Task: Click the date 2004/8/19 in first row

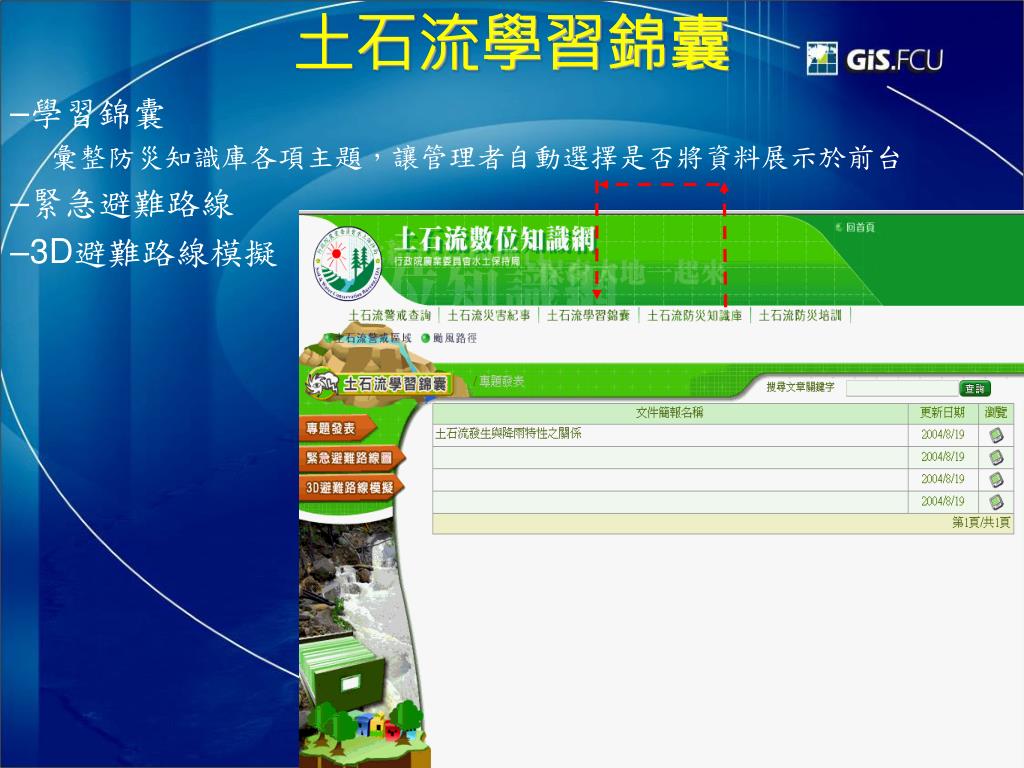Action: [942, 435]
